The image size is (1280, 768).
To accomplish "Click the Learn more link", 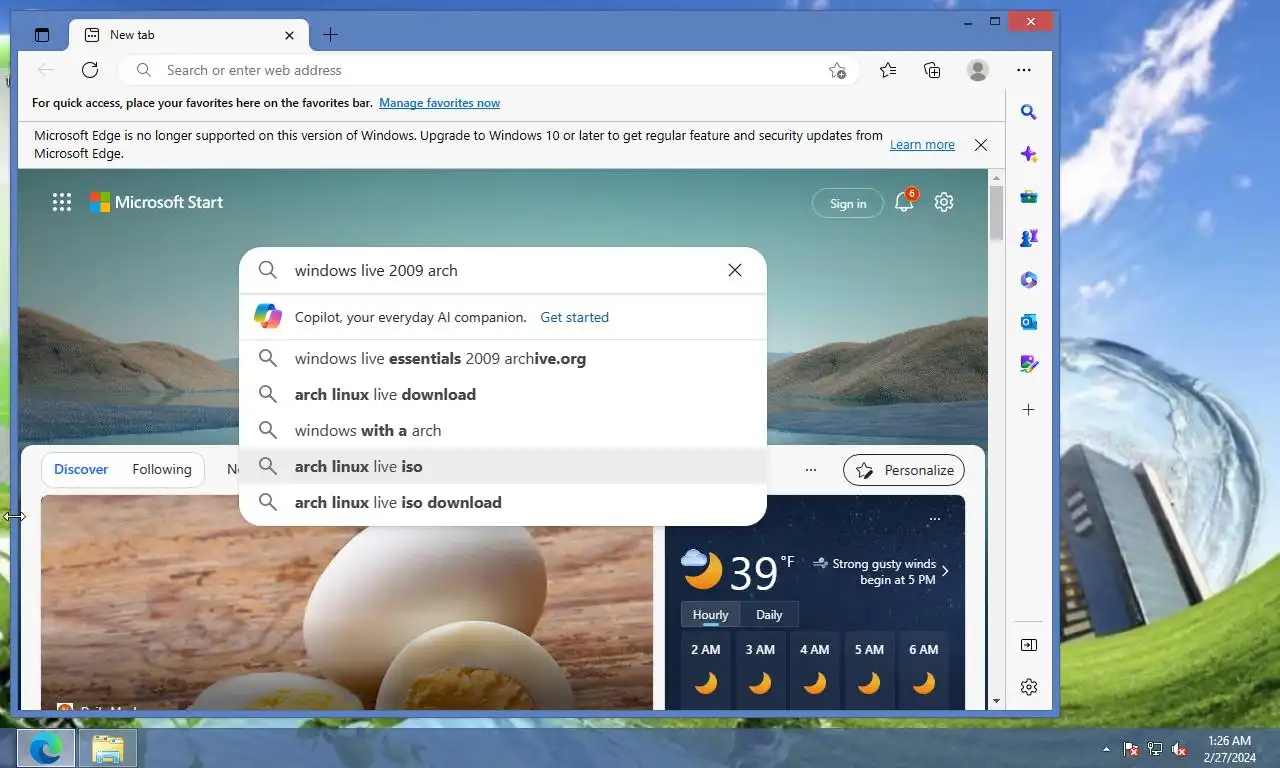I will click(x=922, y=145).
